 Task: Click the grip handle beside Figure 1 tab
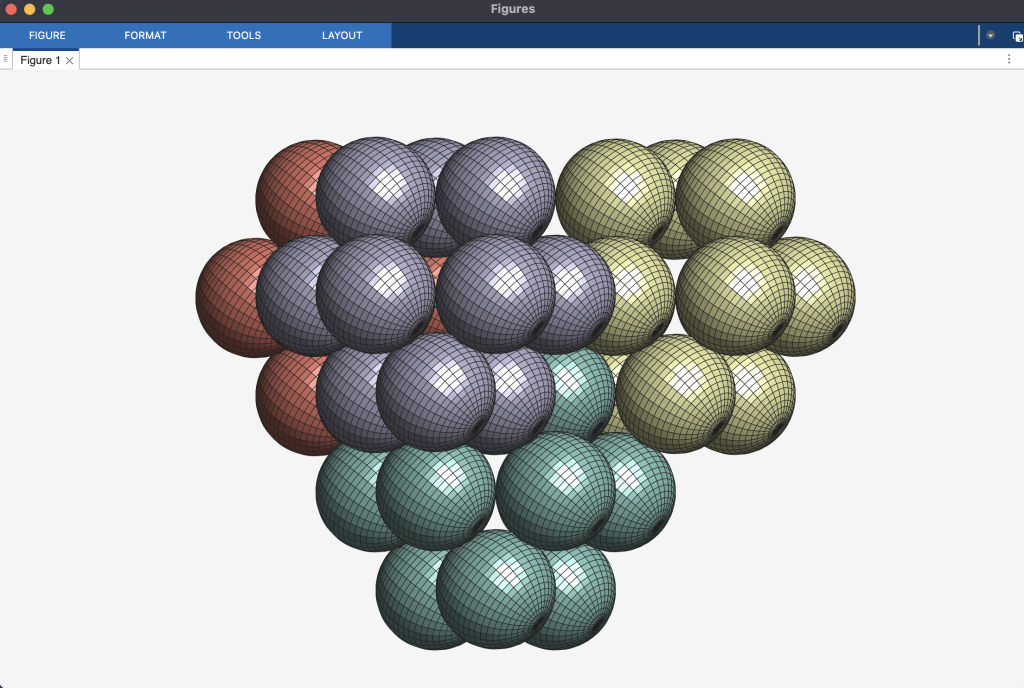pyautogui.click(x=6, y=59)
